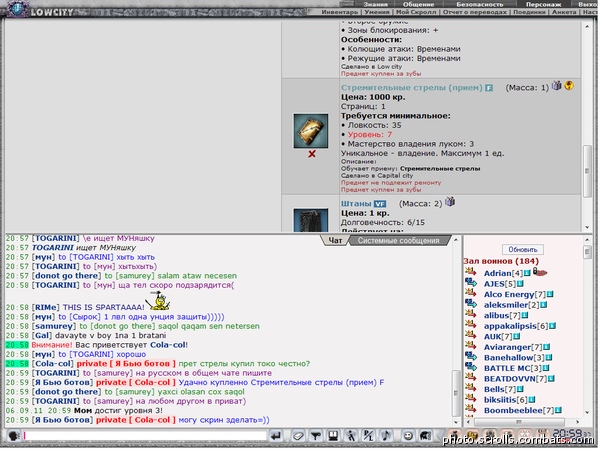Click the yellow round icon on Стремительные стрелы row
Screen dimensions: 600x450
[569, 86]
